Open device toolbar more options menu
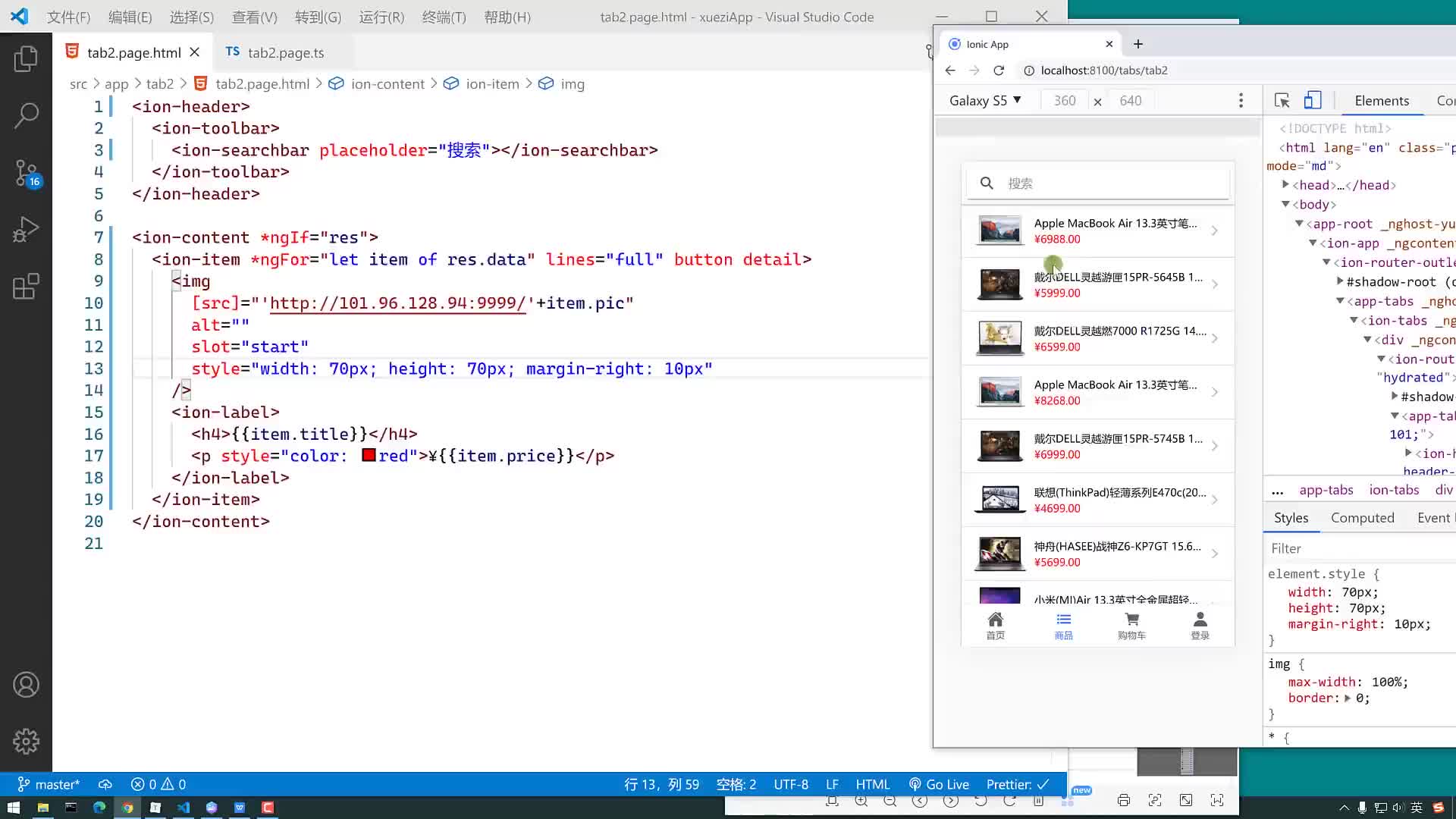This screenshot has height=819, width=1456. tap(1241, 101)
